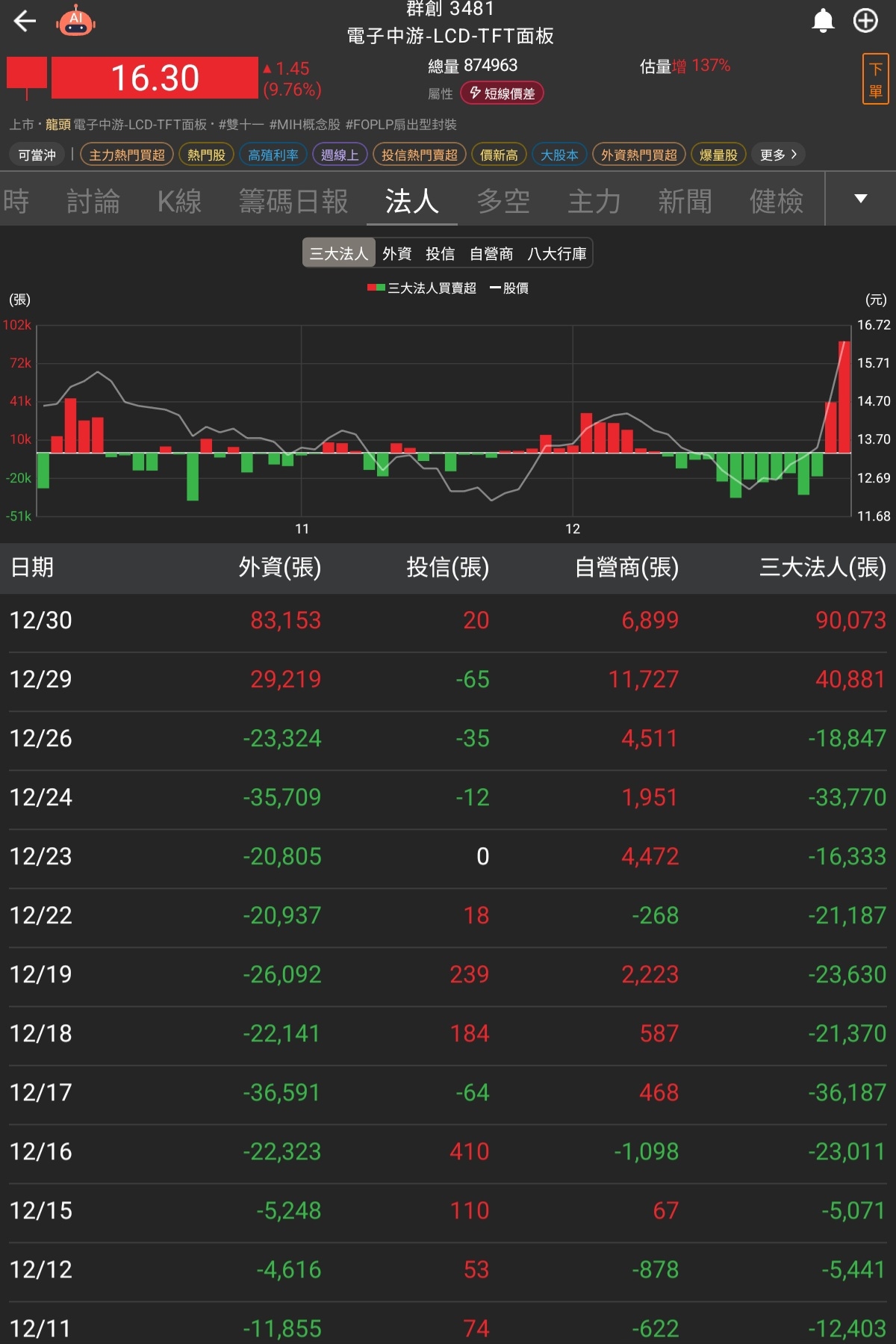
Task: Add stock with the plus circle icon
Action: click(865, 21)
